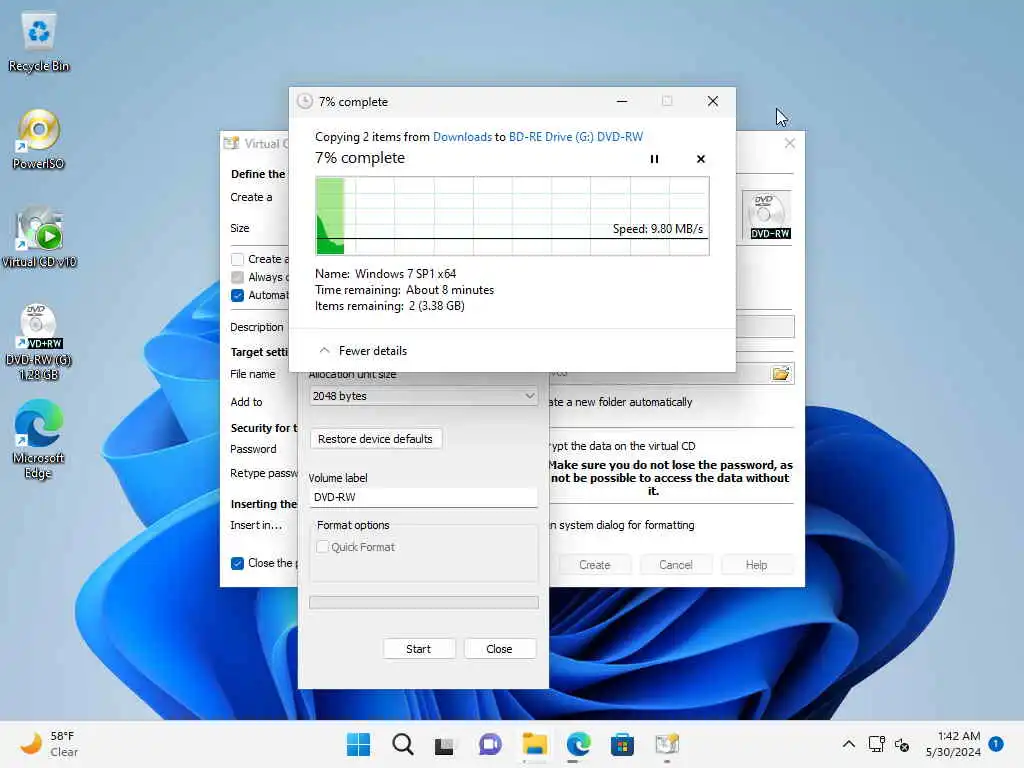1024x768 pixels.
Task: Click 'Time remaining: About 8 minutes' text
Action: [405, 290]
